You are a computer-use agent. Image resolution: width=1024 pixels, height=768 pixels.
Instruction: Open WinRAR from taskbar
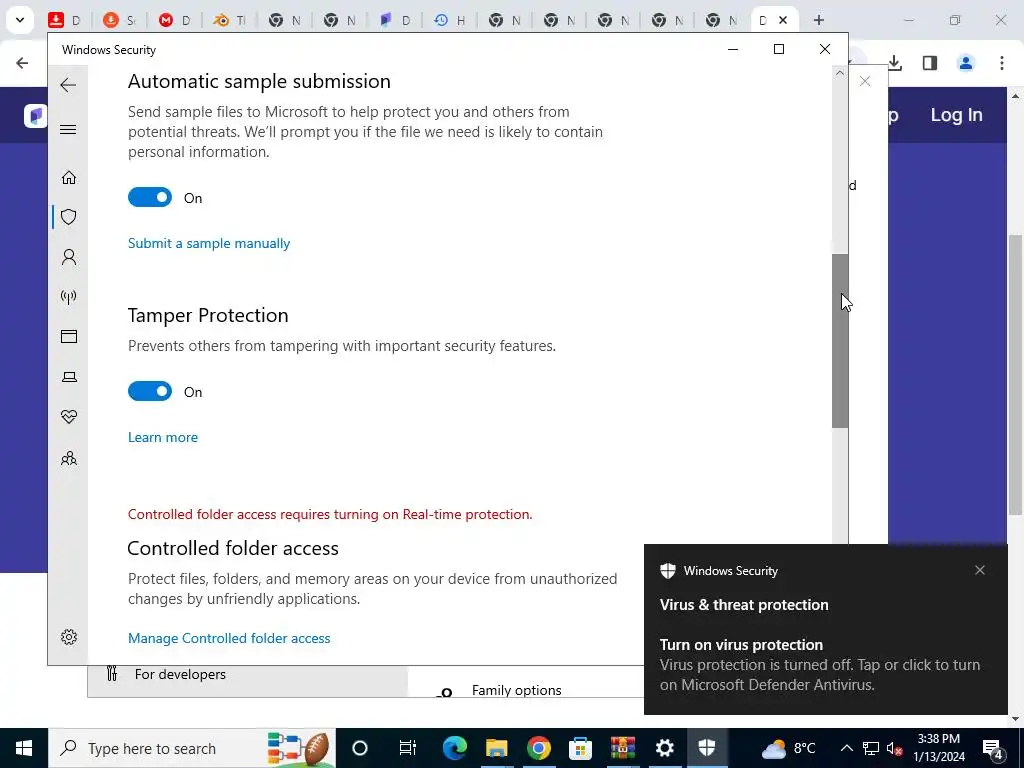[622, 748]
